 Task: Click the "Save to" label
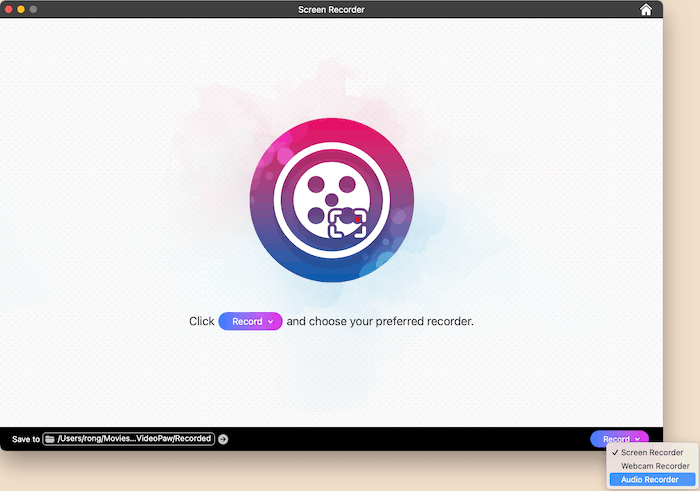pyautogui.click(x=25, y=439)
